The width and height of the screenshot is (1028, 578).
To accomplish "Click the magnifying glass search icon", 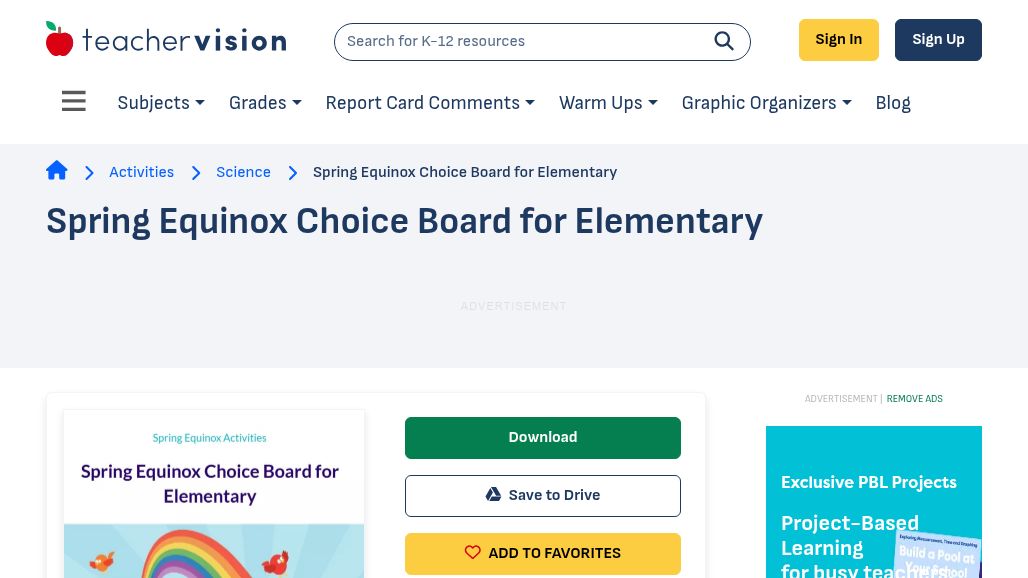I will (x=724, y=41).
